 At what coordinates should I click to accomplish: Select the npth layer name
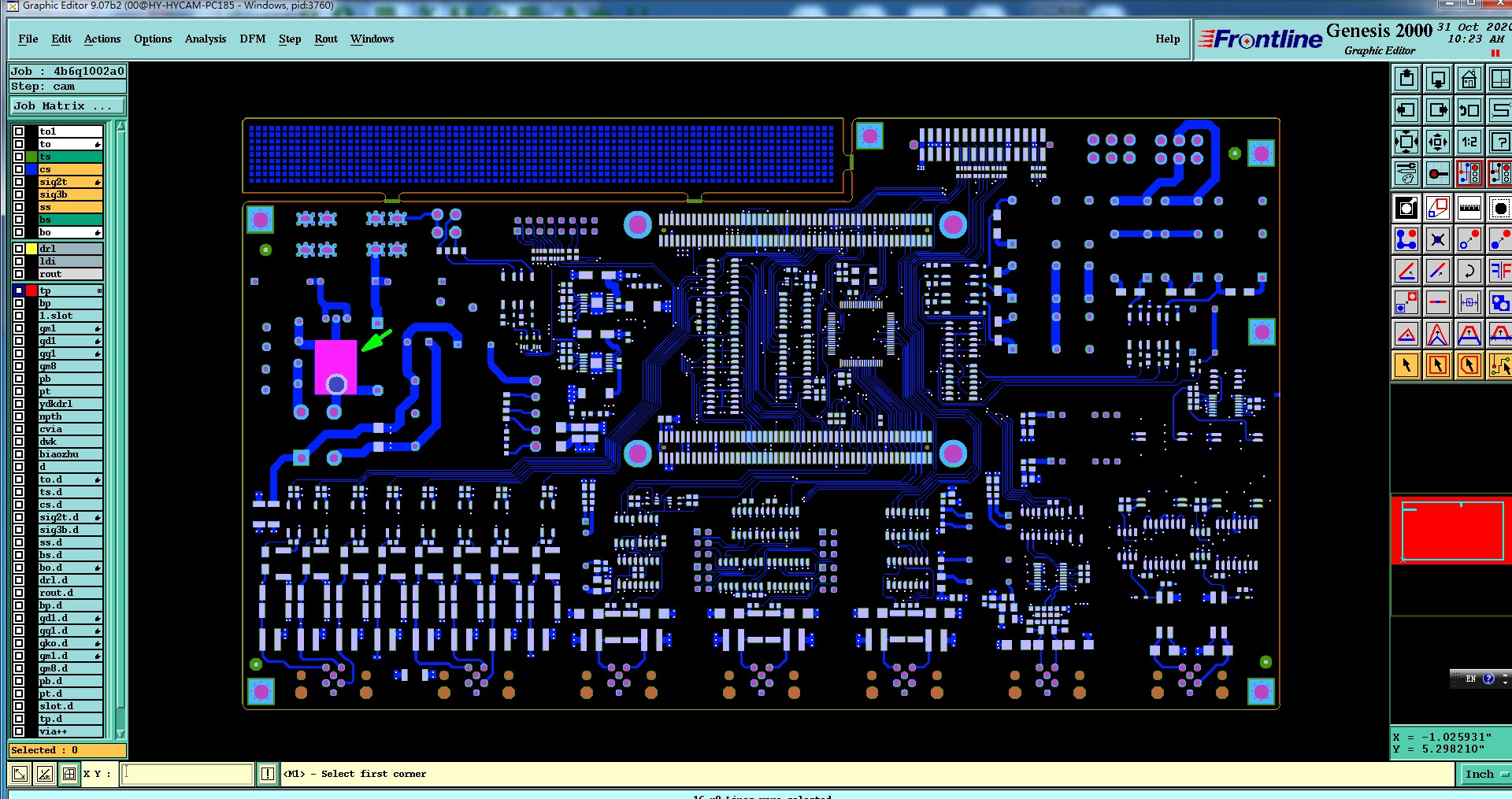[70, 416]
